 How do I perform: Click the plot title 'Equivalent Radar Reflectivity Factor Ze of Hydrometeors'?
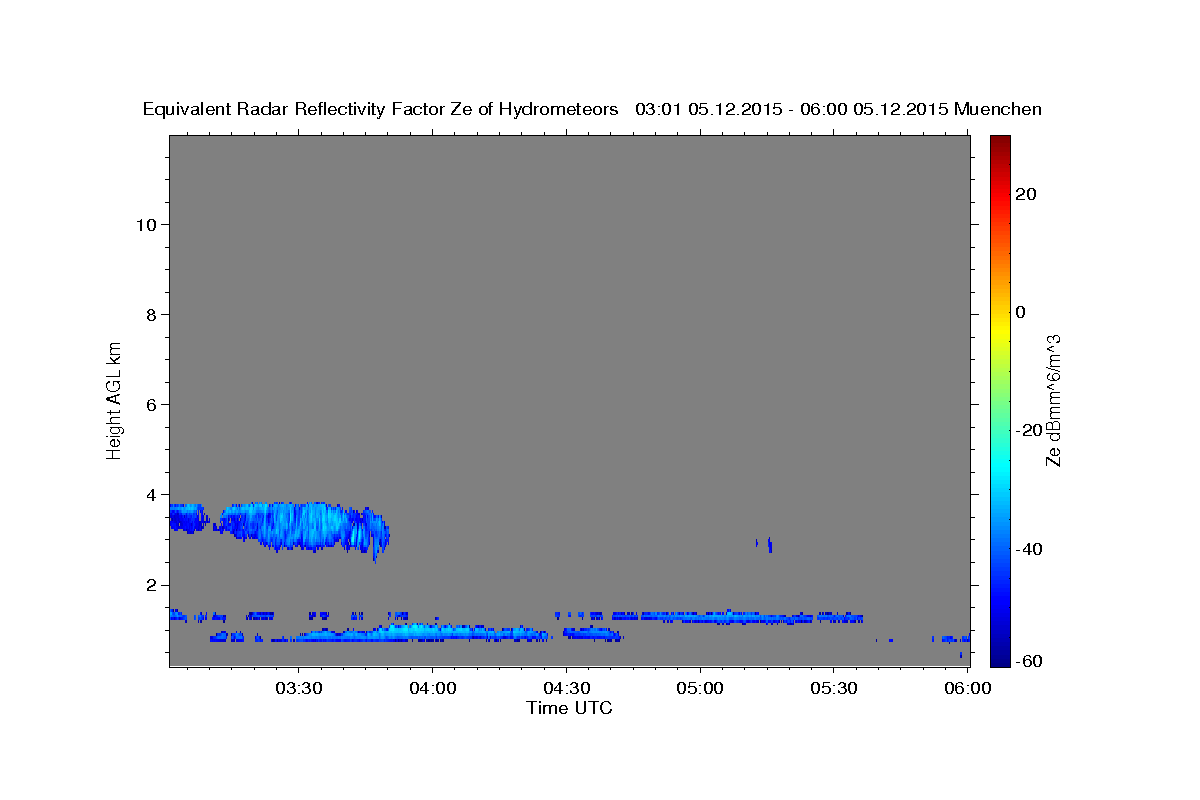(x=380, y=110)
